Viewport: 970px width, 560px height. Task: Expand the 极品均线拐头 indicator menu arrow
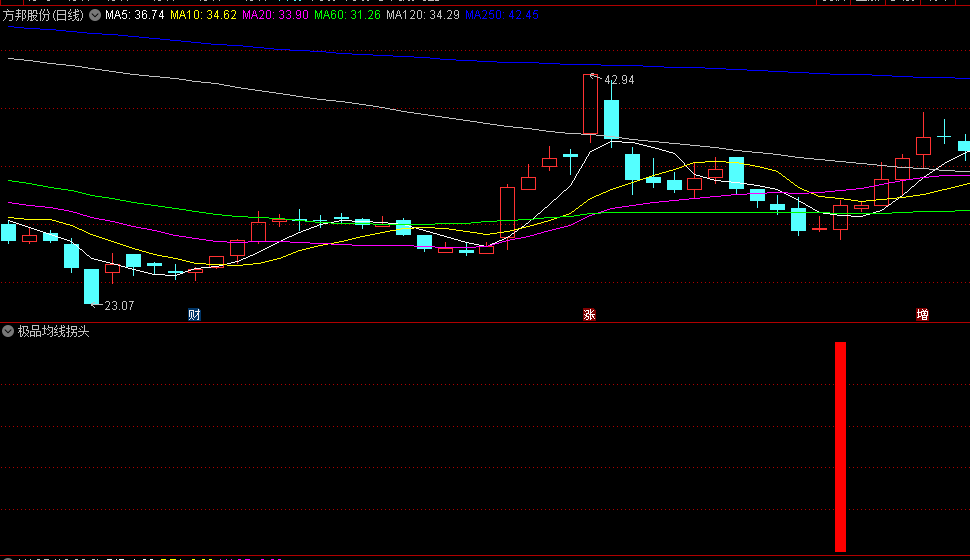[8, 331]
